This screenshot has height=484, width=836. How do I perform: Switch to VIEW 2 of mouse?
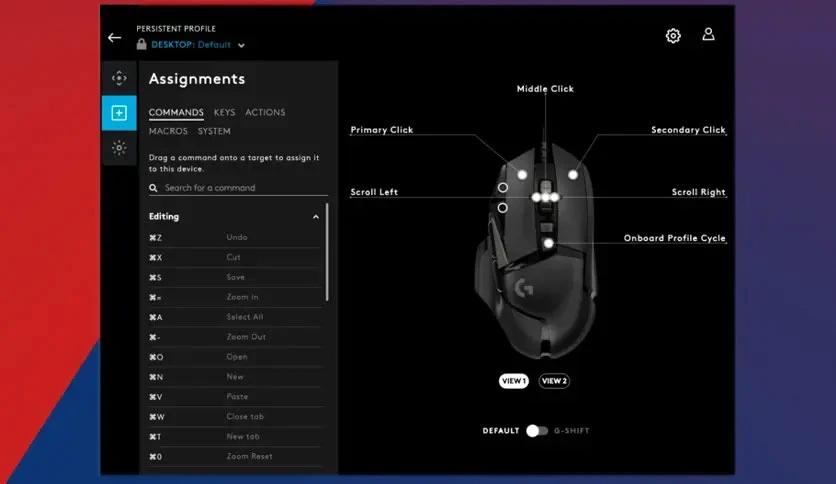coord(554,381)
